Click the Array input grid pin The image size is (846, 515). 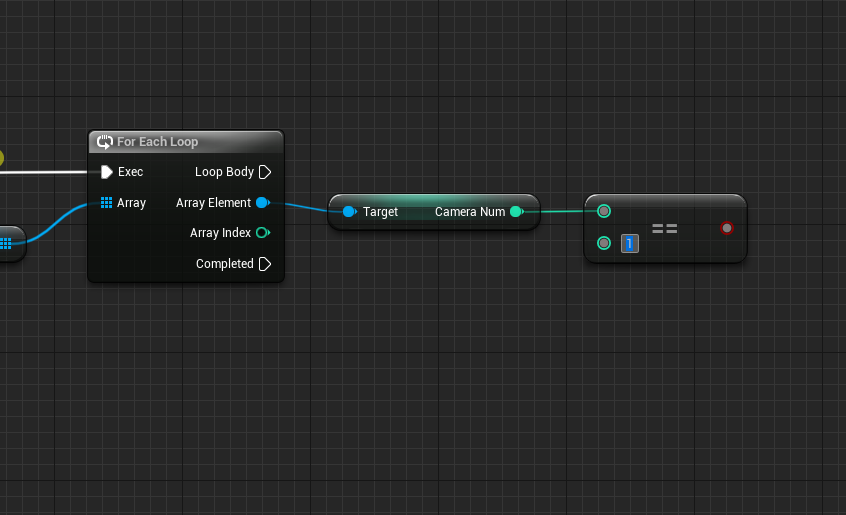[x=106, y=203]
